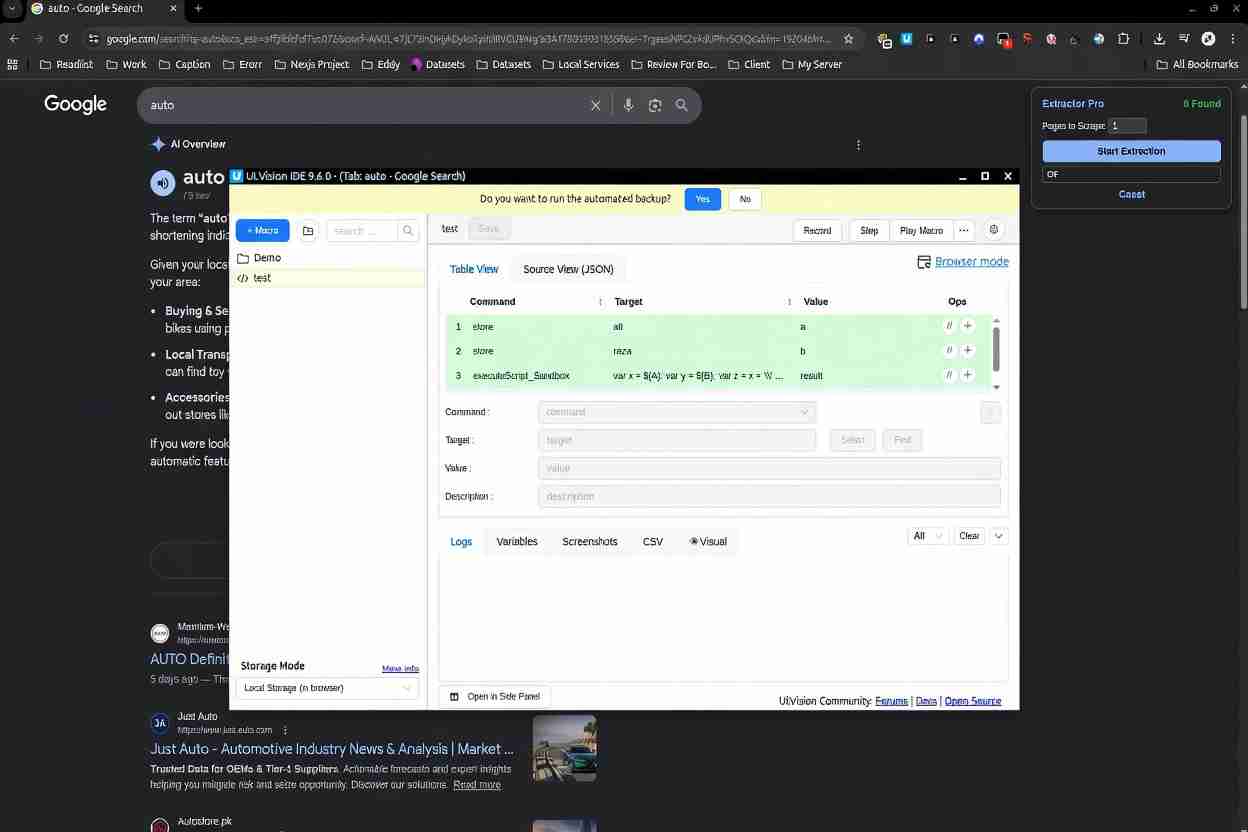Click Yes to run automated backup
The width and height of the screenshot is (1248, 832).
click(x=702, y=199)
